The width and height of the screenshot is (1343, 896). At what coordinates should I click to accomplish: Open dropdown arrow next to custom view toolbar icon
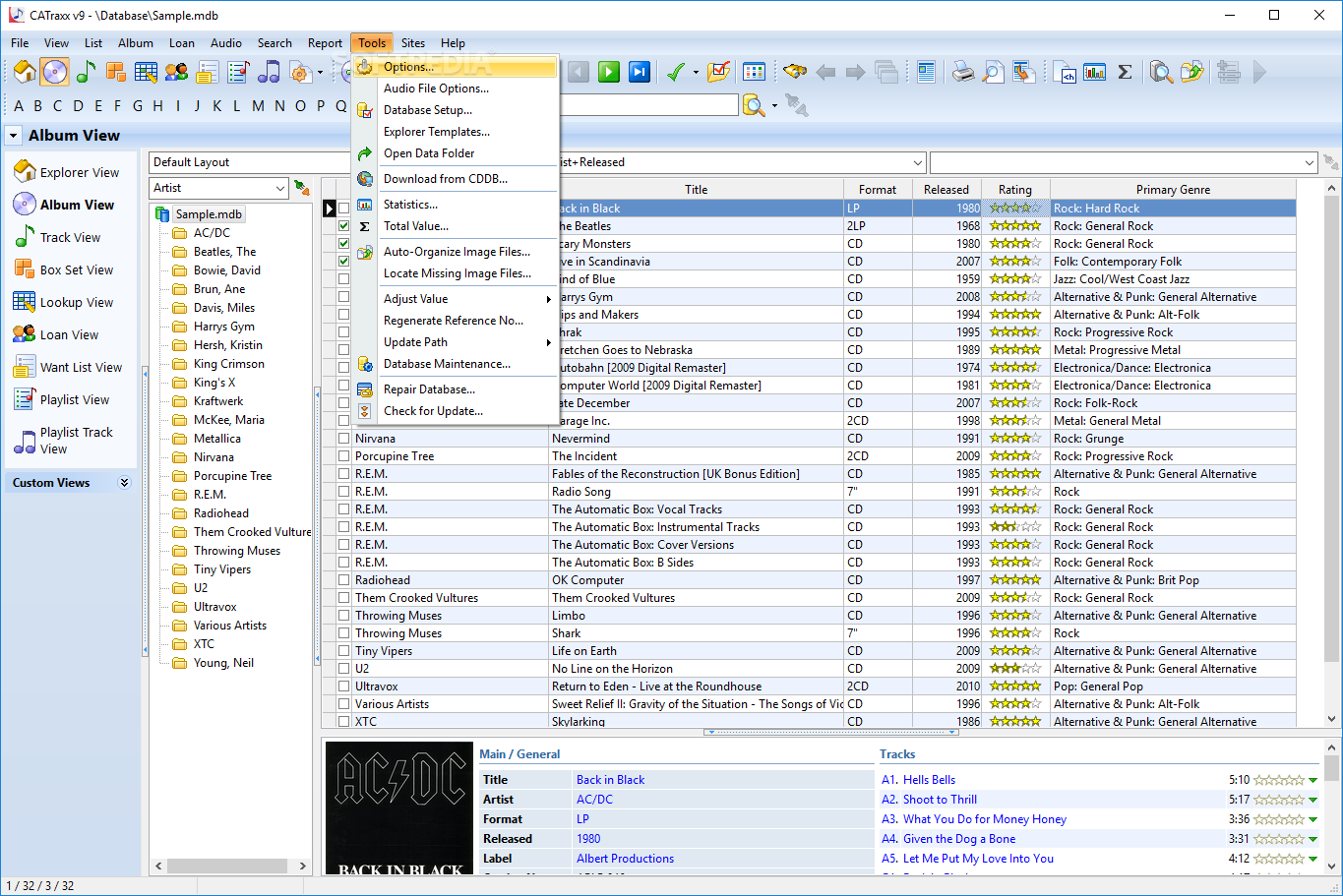[x=321, y=72]
